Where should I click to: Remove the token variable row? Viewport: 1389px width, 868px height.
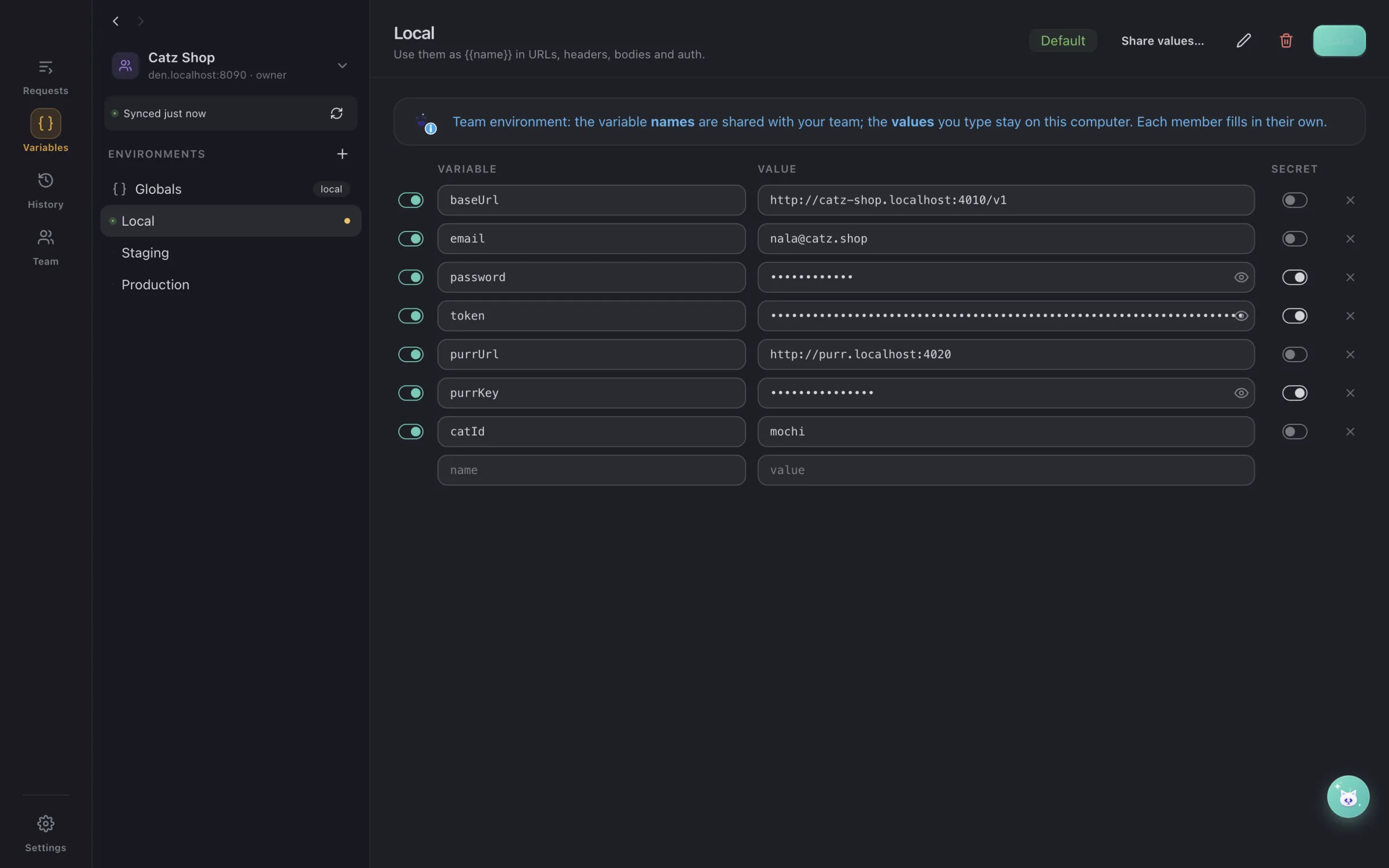tap(1350, 316)
